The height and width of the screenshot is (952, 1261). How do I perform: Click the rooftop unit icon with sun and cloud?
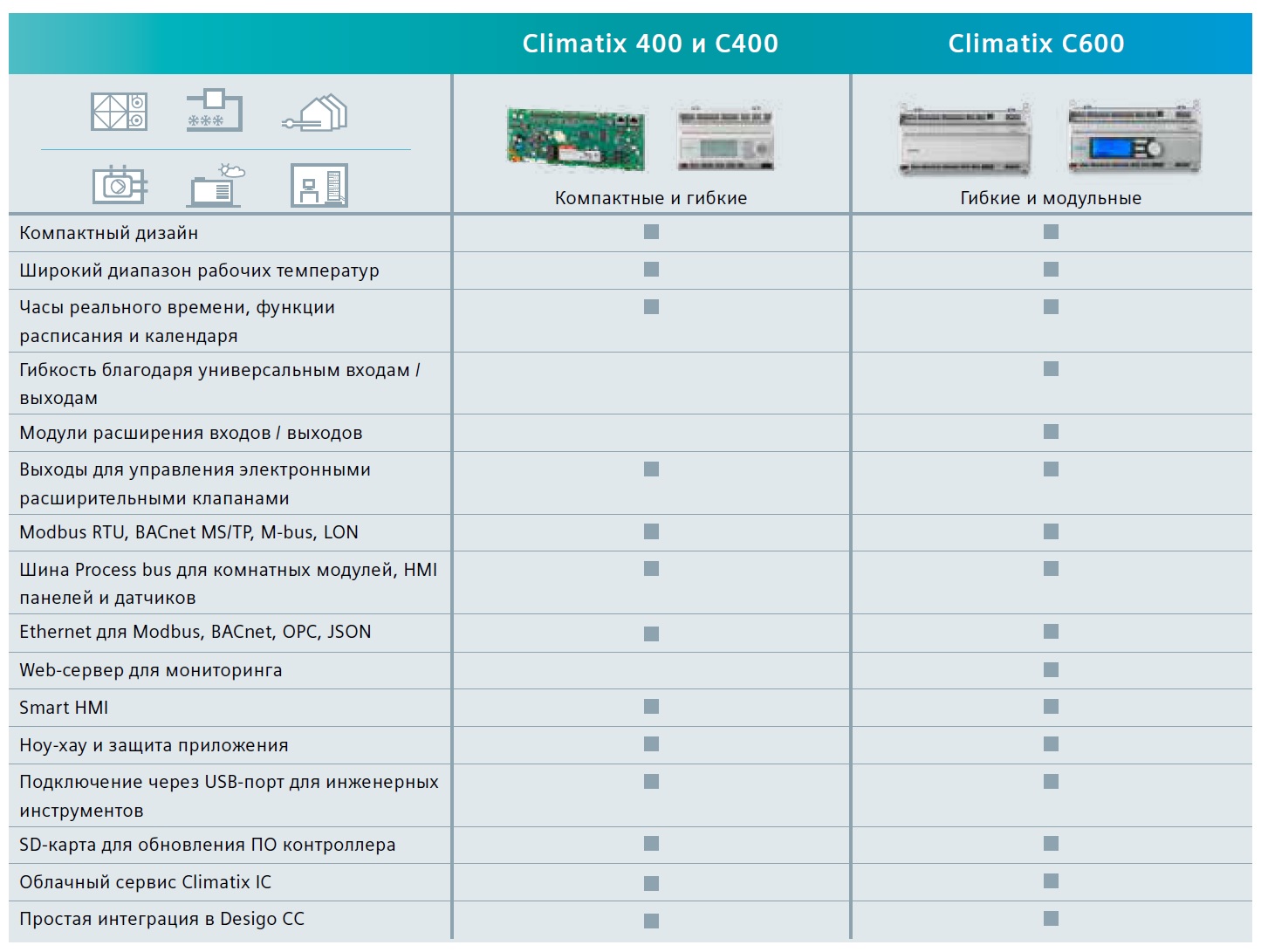216,184
